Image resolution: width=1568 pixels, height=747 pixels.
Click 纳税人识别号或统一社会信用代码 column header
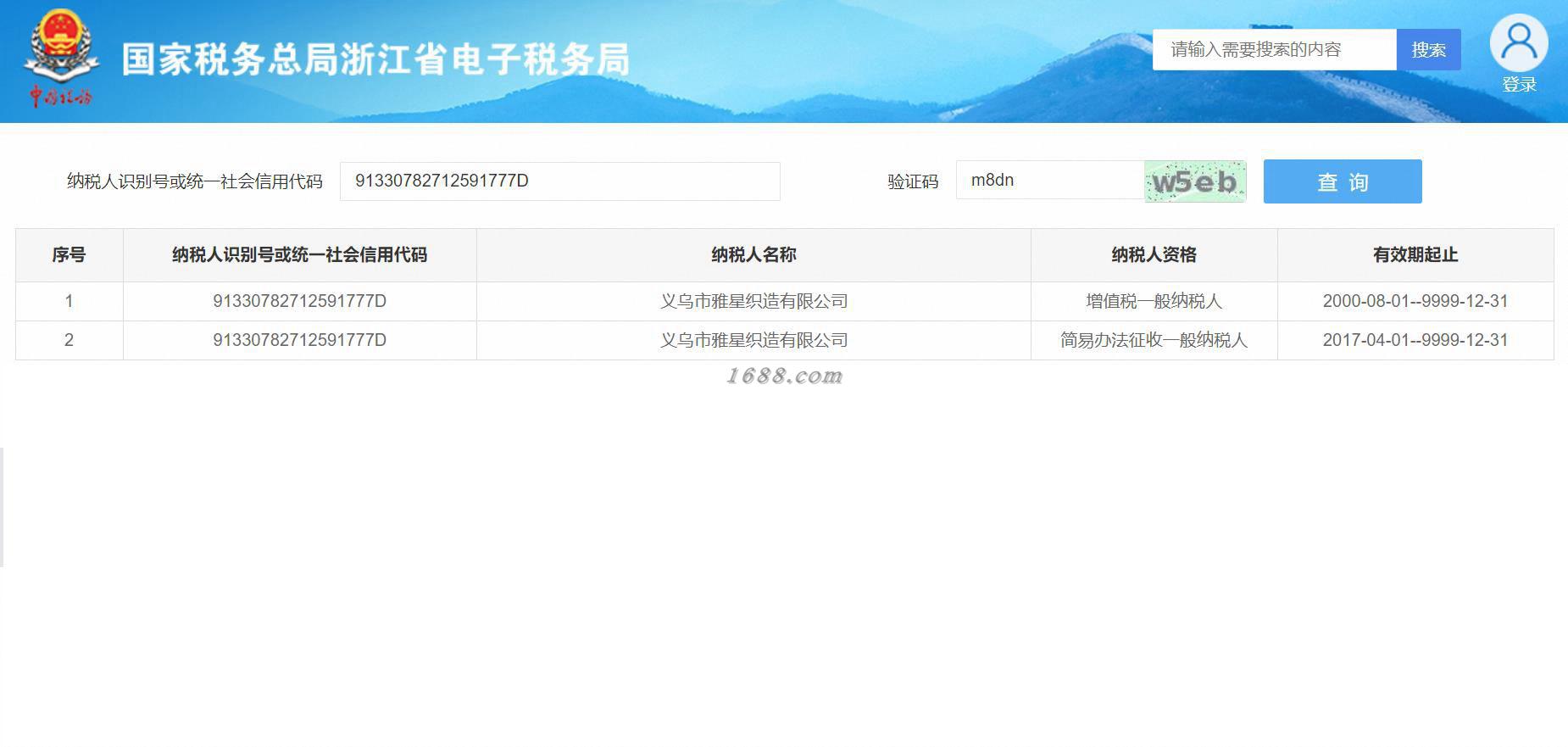tap(299, 255)
